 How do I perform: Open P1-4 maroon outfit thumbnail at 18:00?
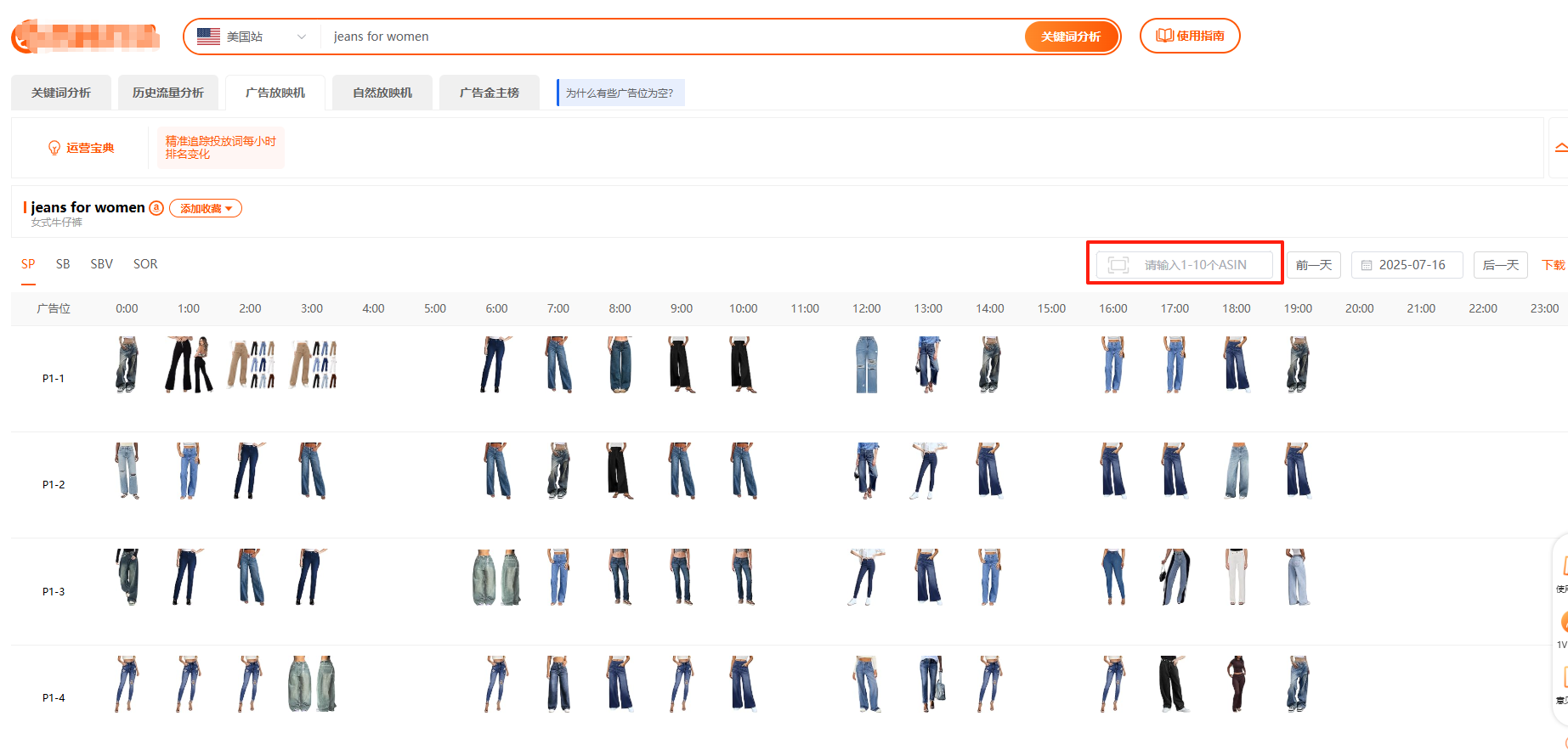pyautogui.click(x=1237, y=684)
